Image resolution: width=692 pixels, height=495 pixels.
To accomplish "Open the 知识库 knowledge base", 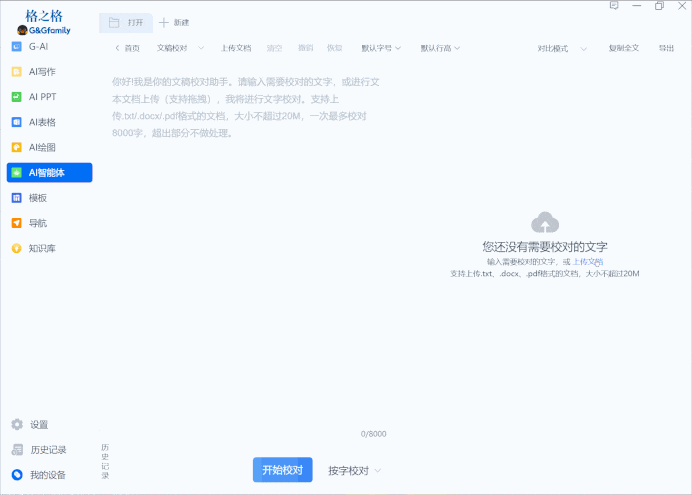I will coord(42,248).
